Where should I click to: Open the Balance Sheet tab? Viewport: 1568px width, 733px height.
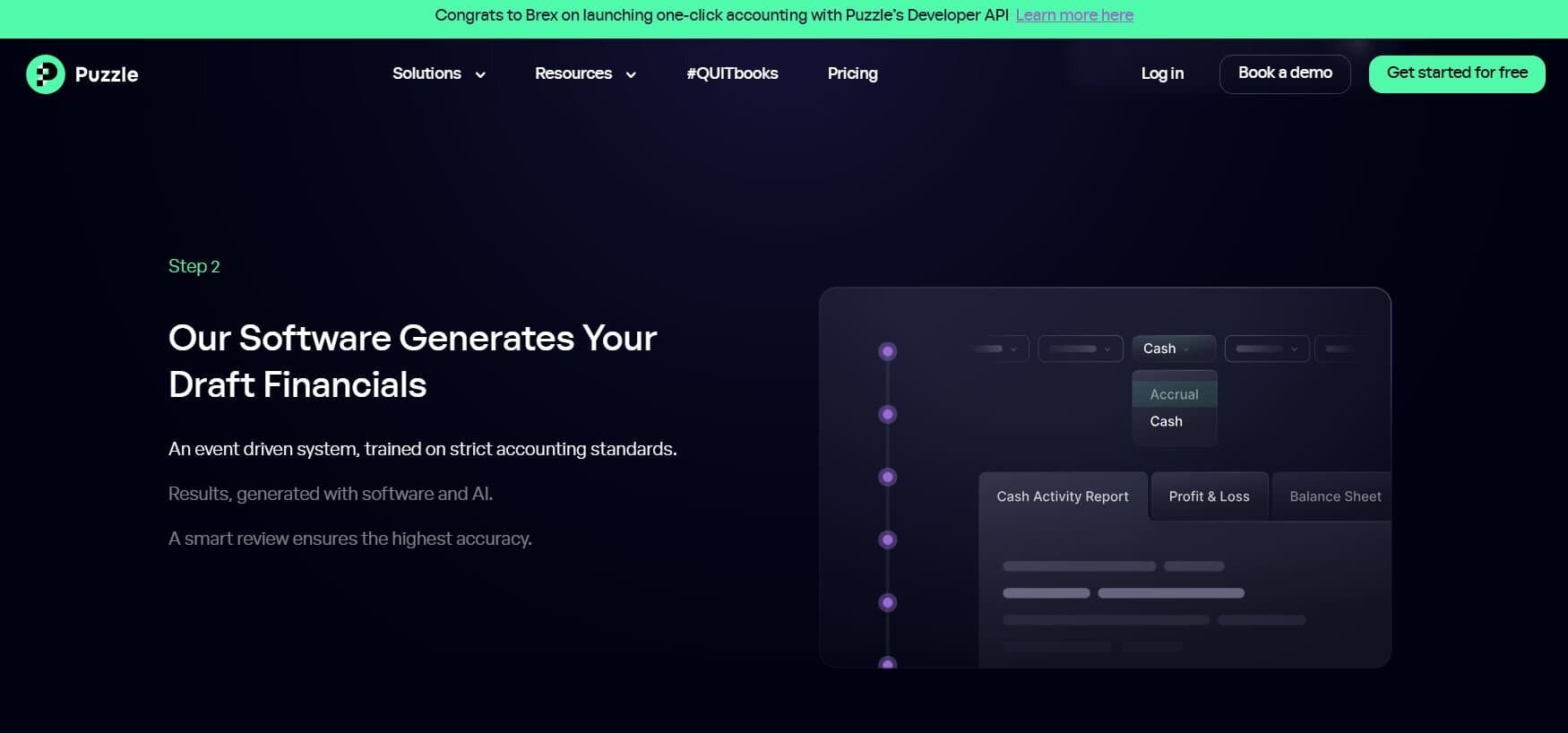(1334, 496)
